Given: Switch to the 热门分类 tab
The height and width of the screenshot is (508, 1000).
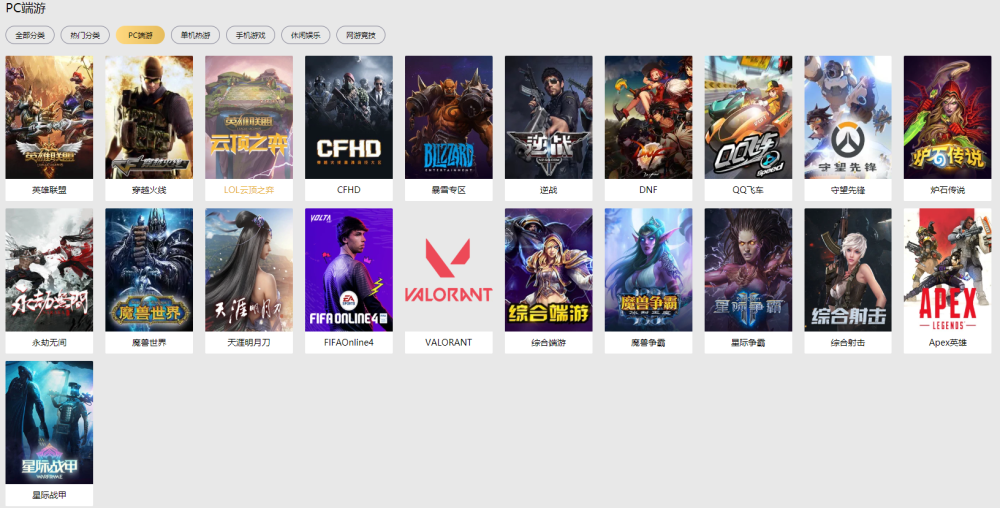Looking at the screenshot, I should 85,35.
